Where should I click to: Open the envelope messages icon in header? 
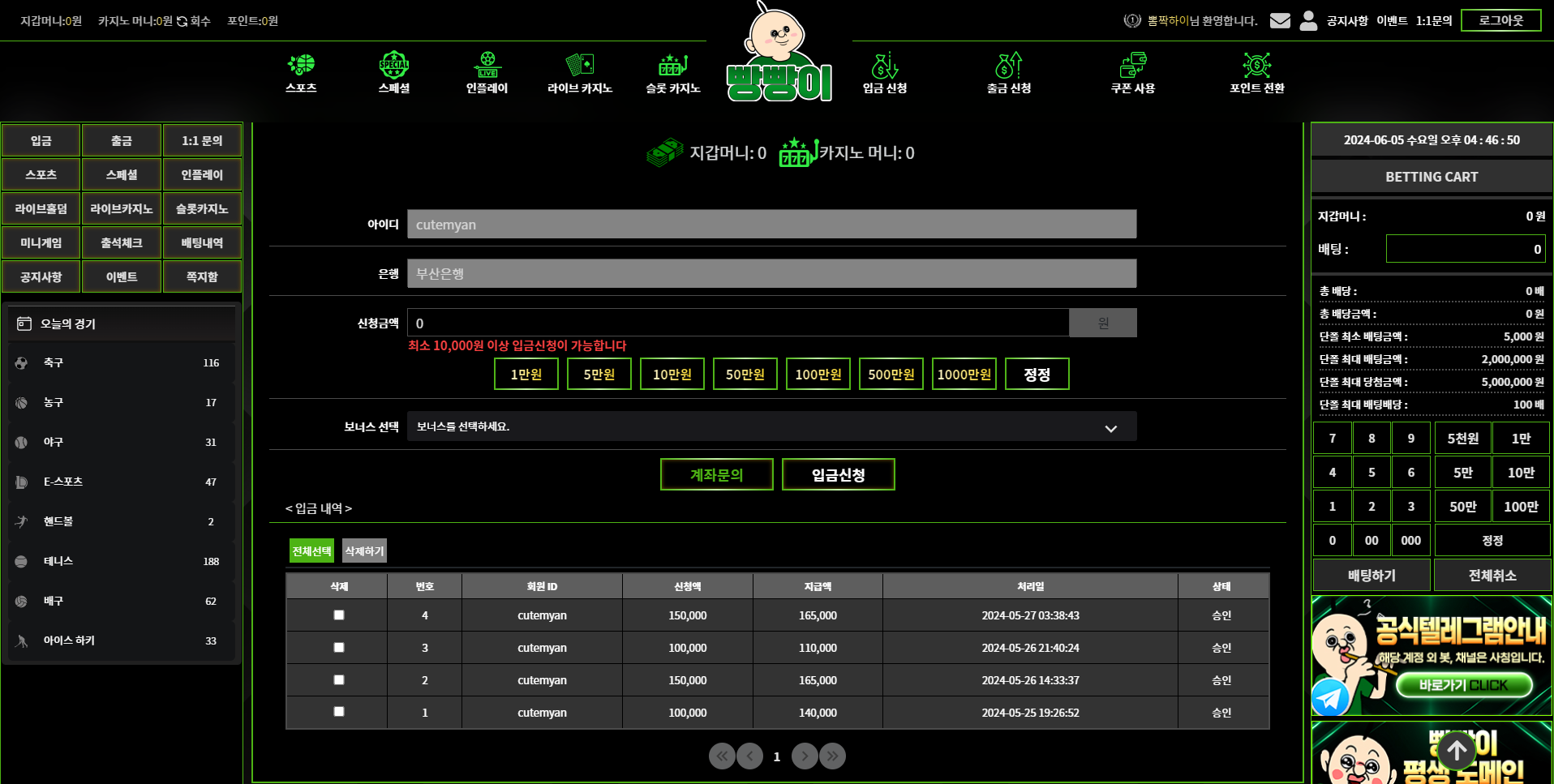(x=1280, y=20)
